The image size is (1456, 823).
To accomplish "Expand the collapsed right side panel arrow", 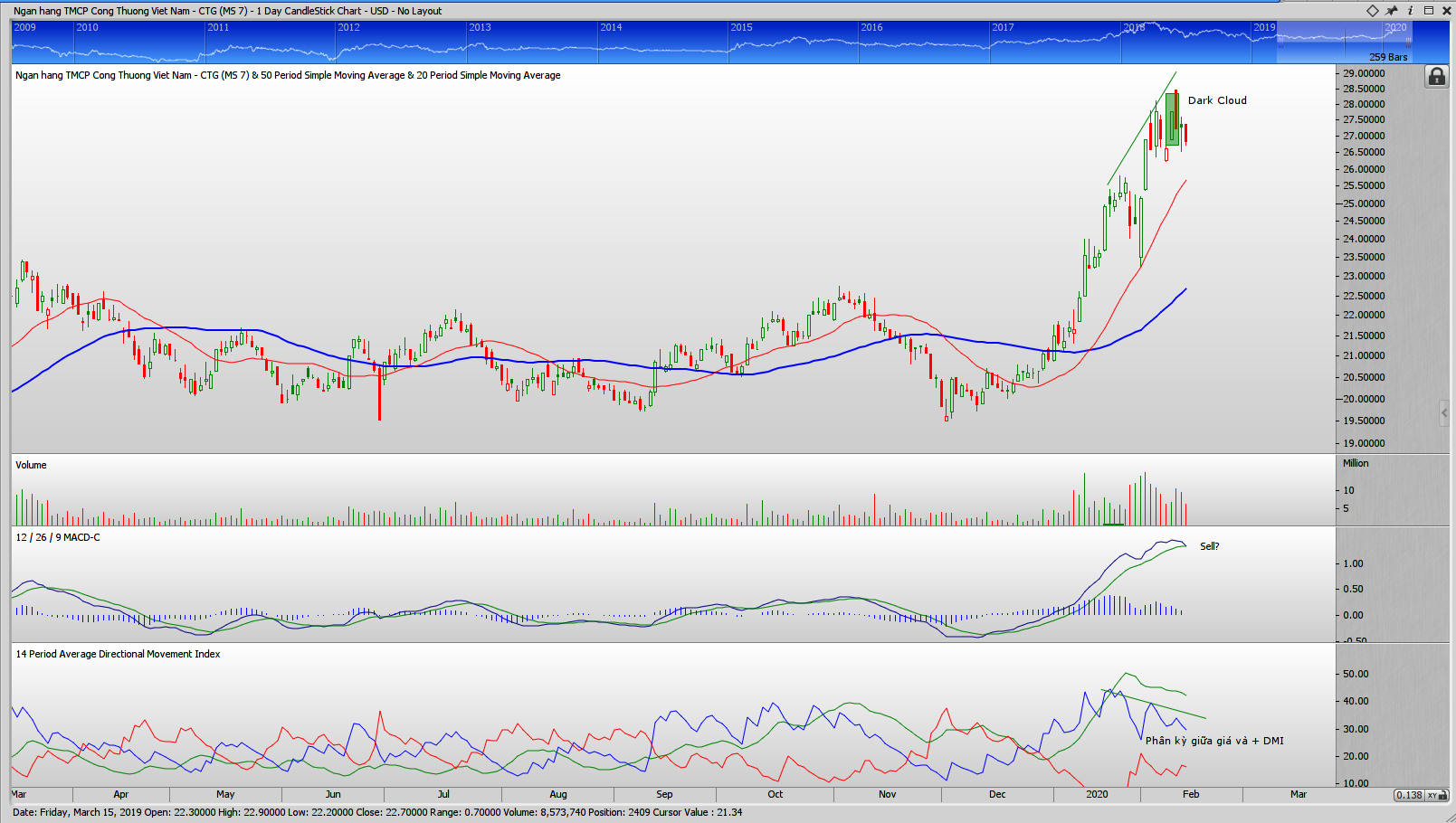I will 1444,413.
